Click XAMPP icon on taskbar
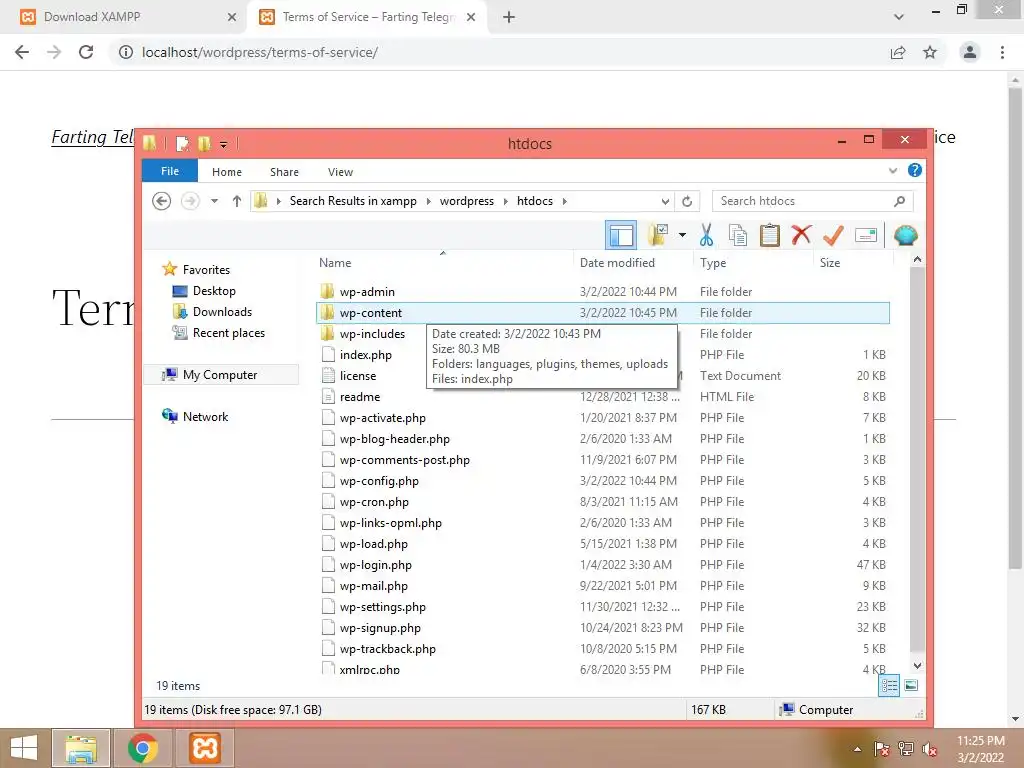The width and height of the screenshot is (1024, 768). pyautogui.click(x=204, y=748)
